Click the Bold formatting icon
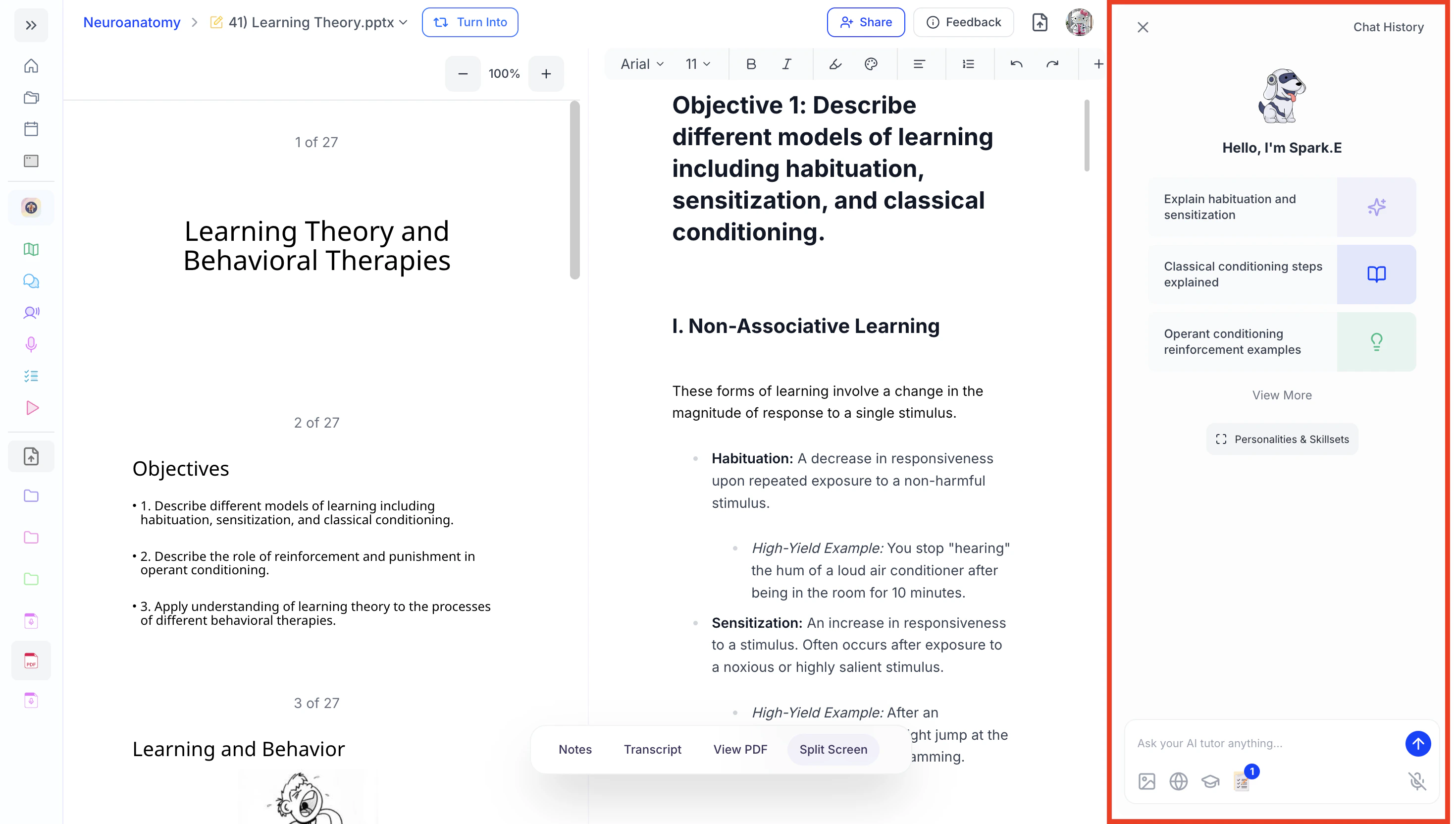Screen dimensions: 1456x824 pyautogui.click(x=751, y=64)
